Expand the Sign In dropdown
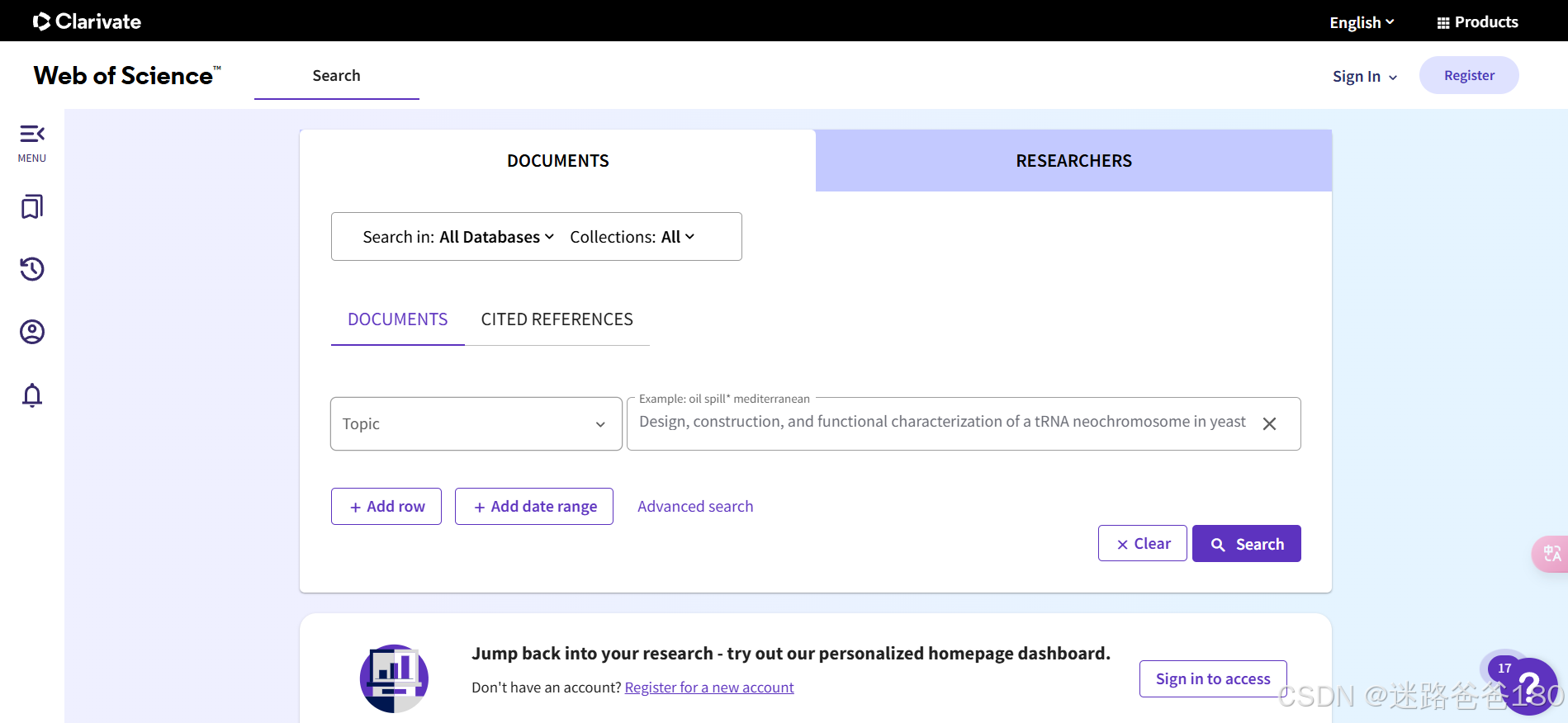The height and width of the screenshot is (723, 1568). [x=1365, y=76]
